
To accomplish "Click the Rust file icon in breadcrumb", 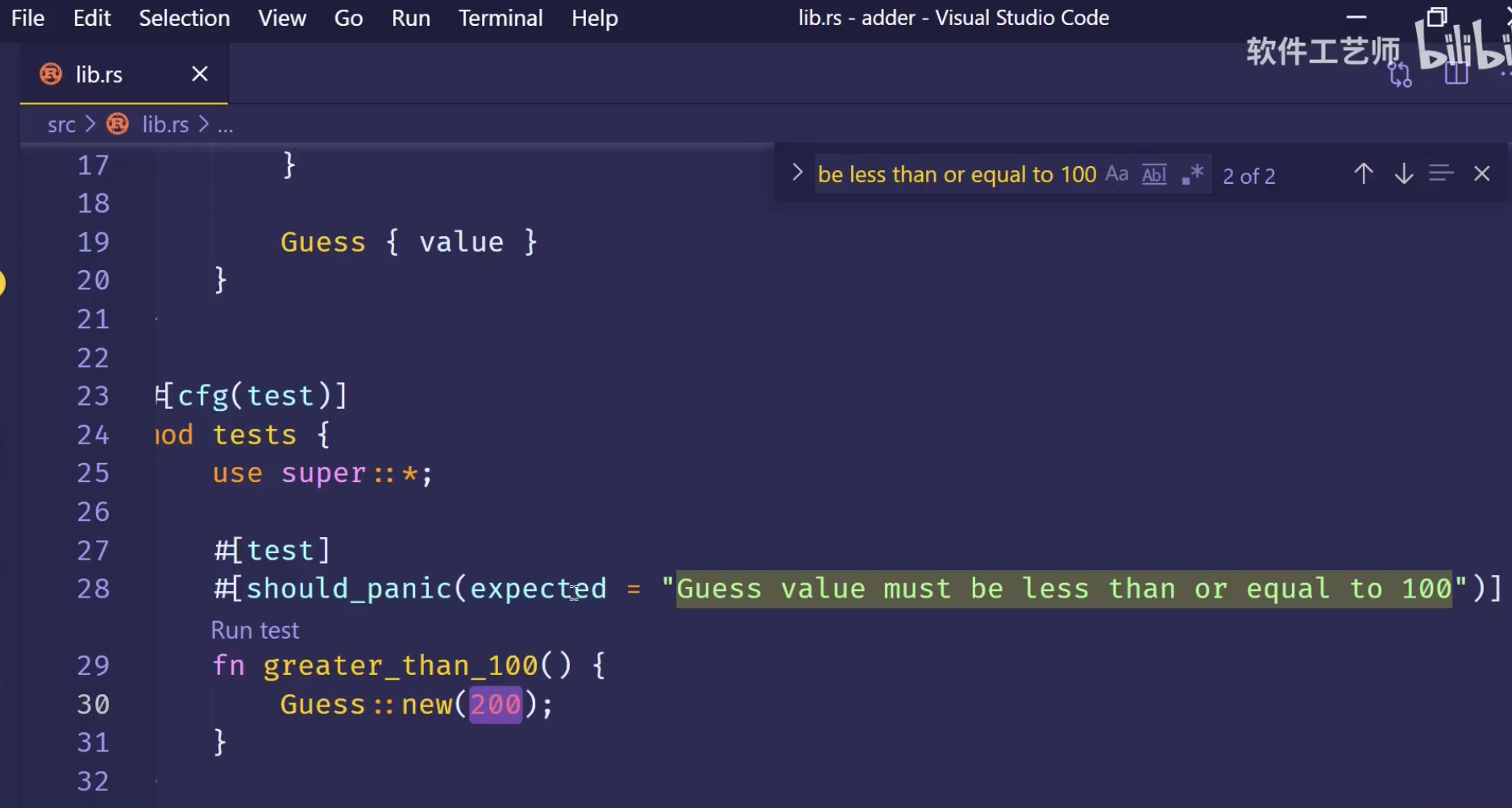I will coord(118,124).
